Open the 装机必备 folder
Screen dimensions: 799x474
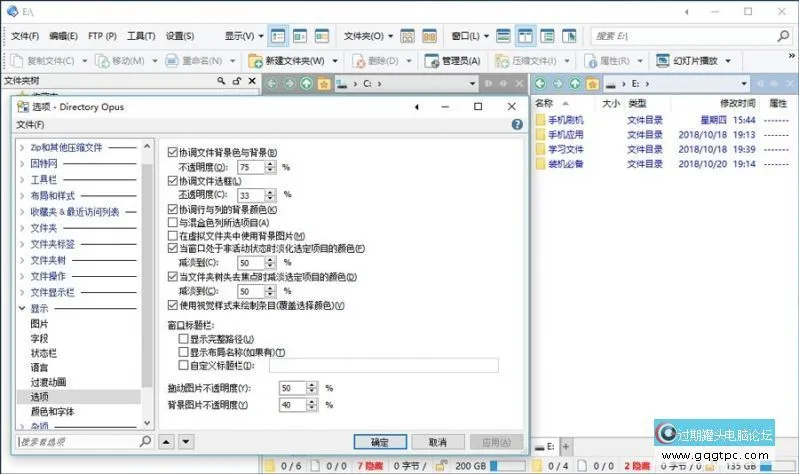[566, 165]
